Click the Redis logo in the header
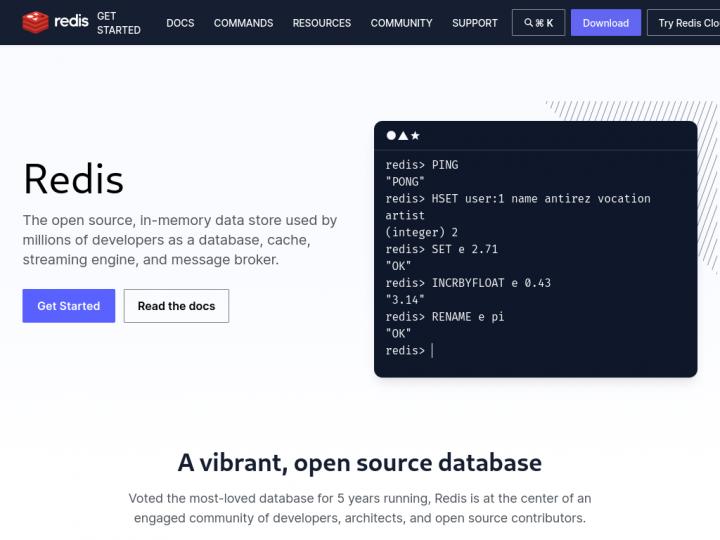Screen dimensions: 720x540 pyautogui.click(x=55, y=22)
